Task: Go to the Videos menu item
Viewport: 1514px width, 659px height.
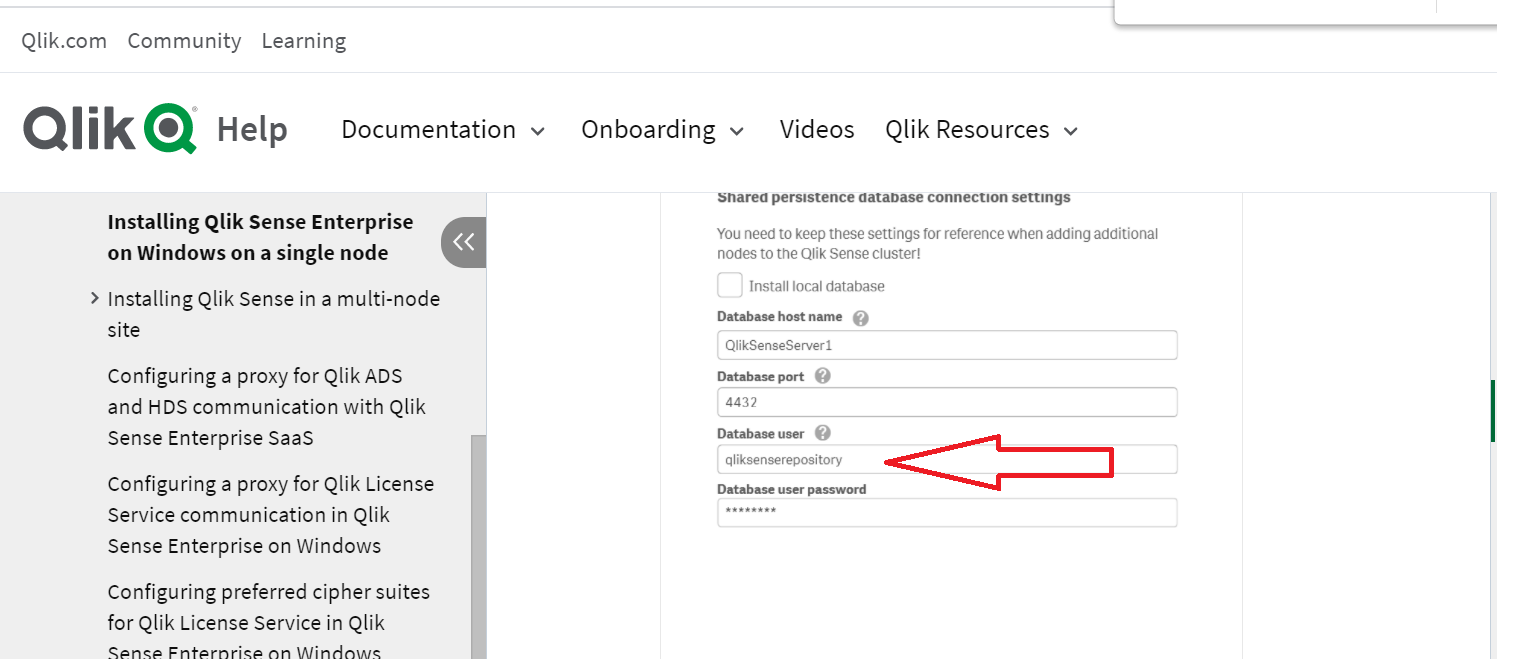Action: pos(817,130)
